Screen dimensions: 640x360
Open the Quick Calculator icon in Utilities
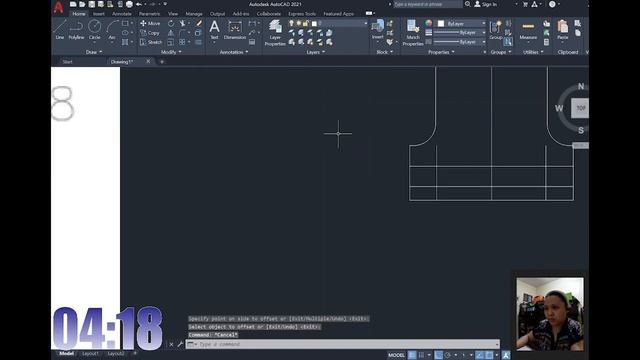tap(547, 42)
